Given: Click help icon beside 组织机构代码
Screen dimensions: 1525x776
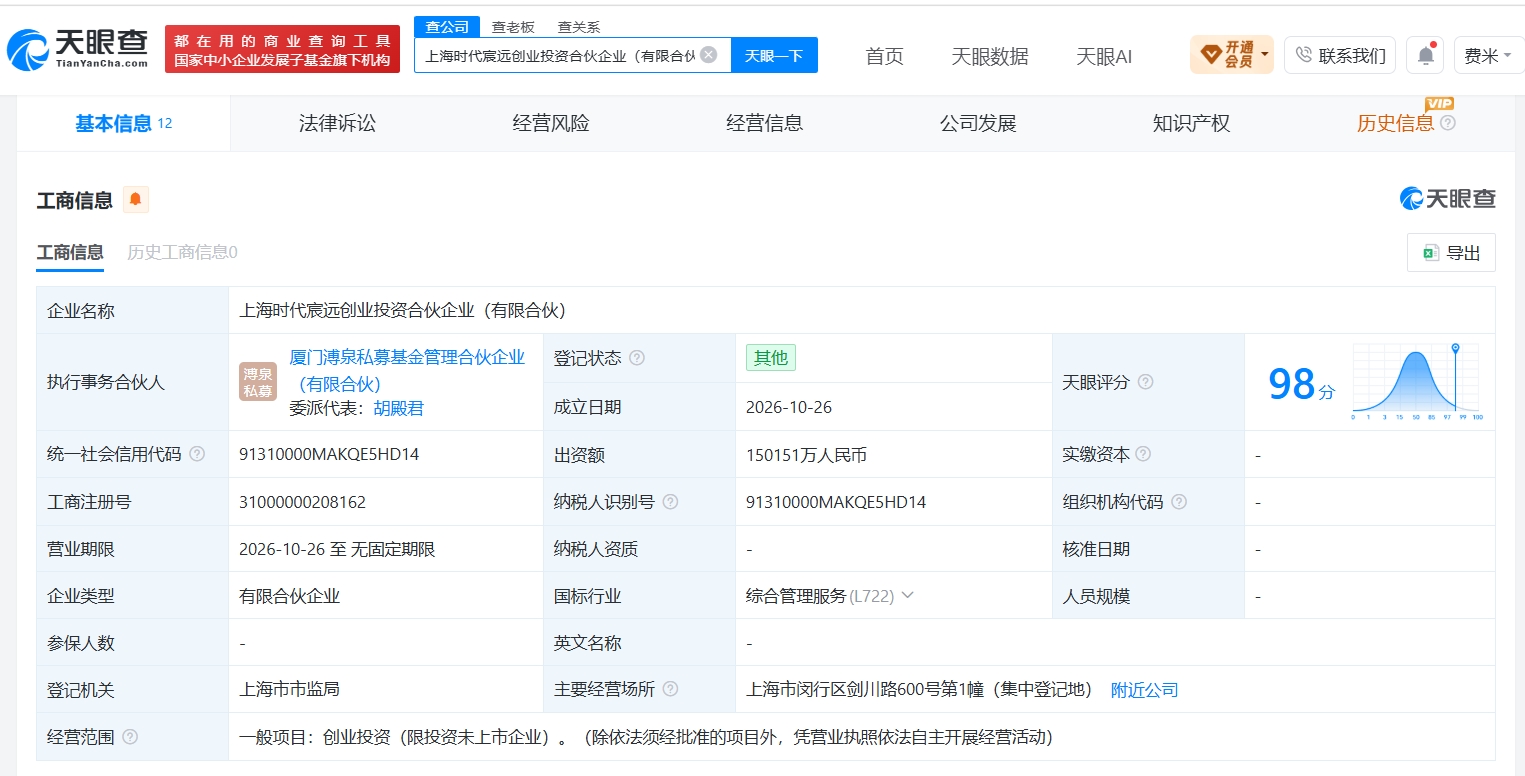Looking at the screenshot, I should point(1179,502).
